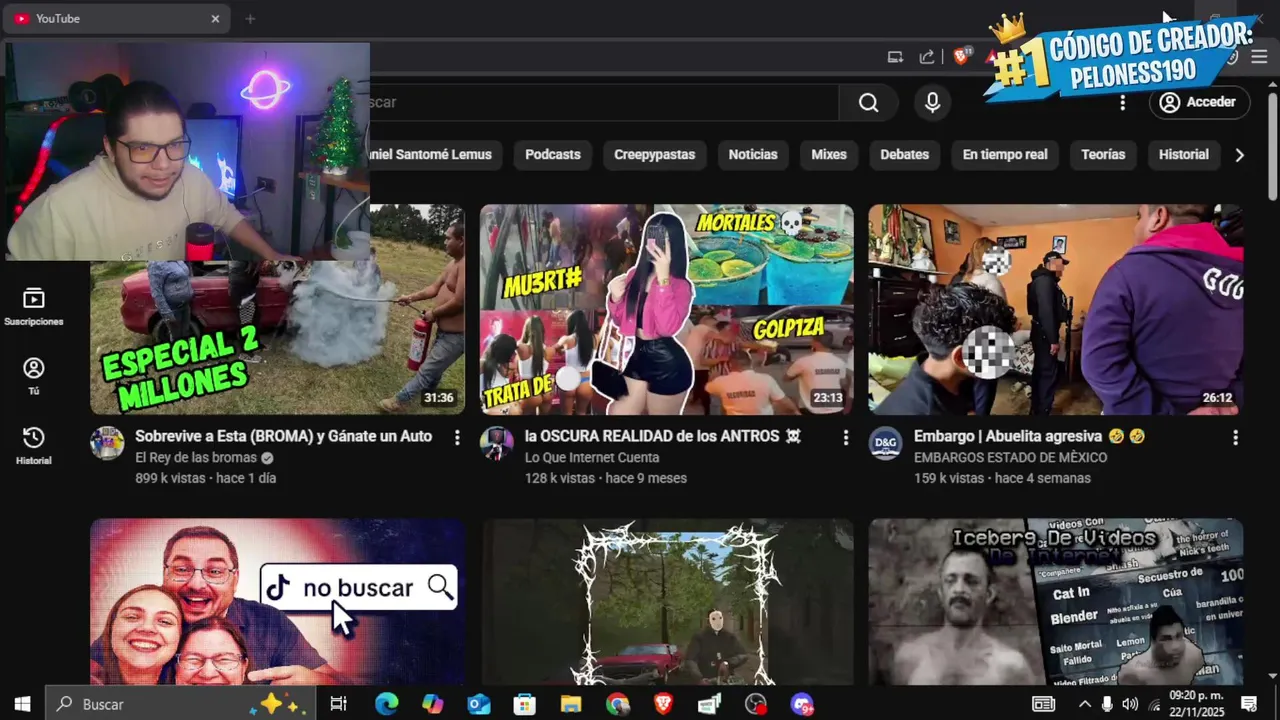
Task: Open channel EMBARGOS ESTADO DE MÉXICO
Action: [1010, 457]
